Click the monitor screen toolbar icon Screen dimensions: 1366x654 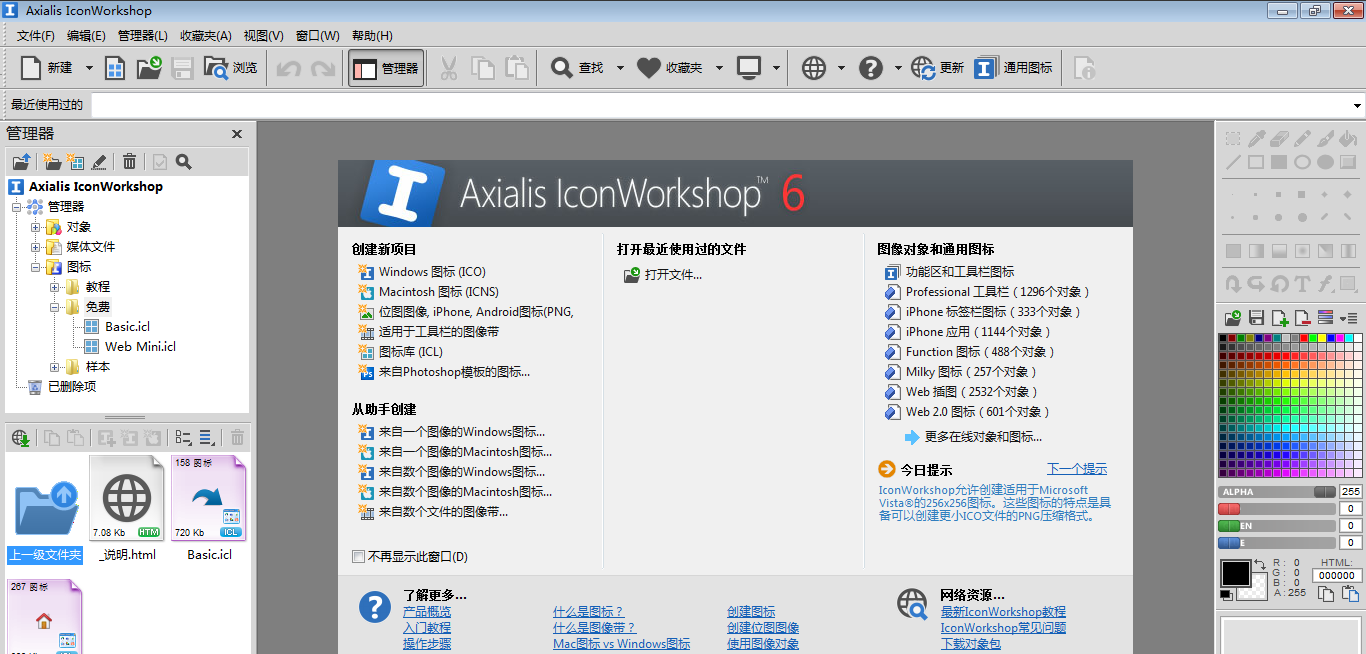749,68
